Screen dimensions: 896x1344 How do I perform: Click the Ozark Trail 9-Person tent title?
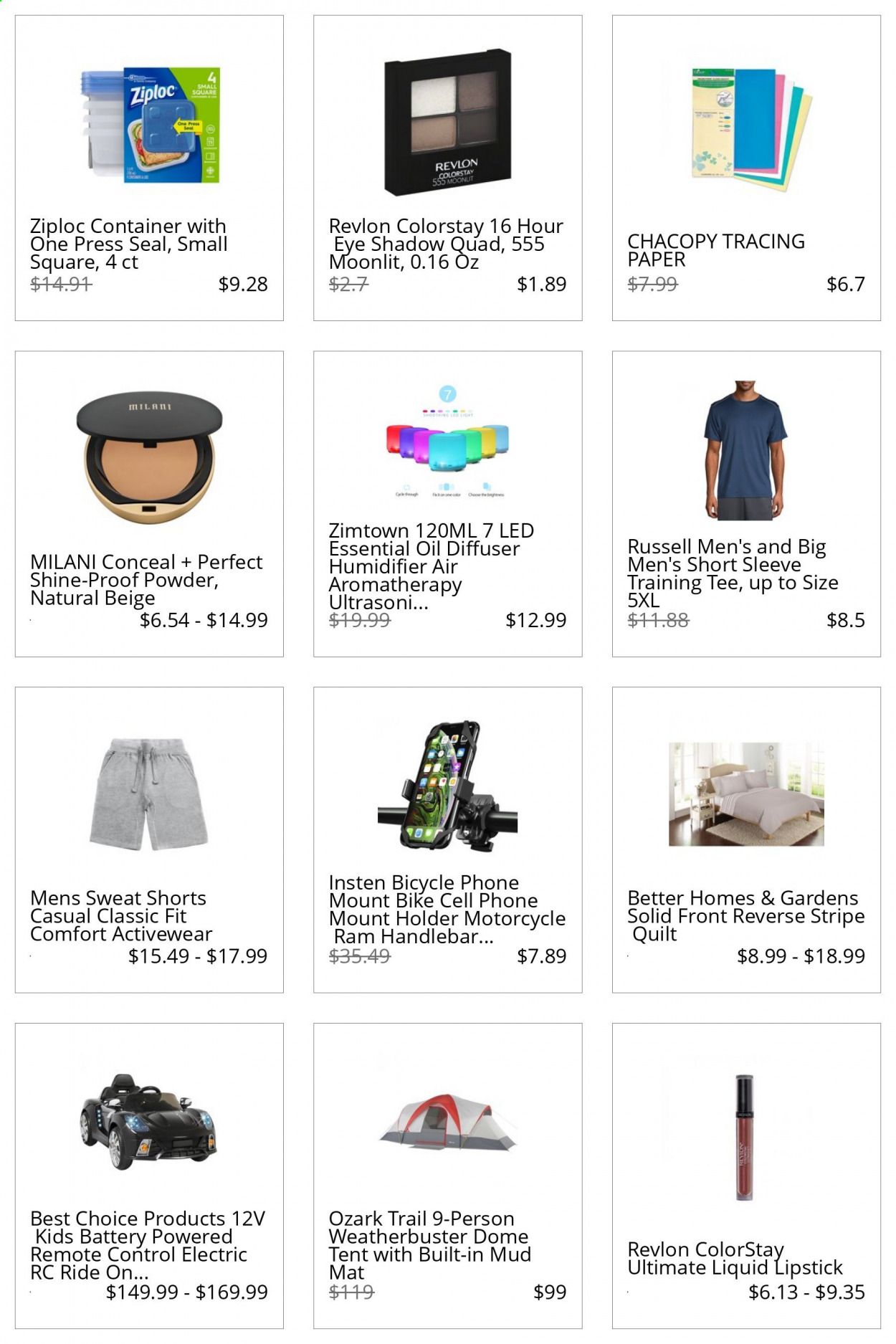point(430,1245)
